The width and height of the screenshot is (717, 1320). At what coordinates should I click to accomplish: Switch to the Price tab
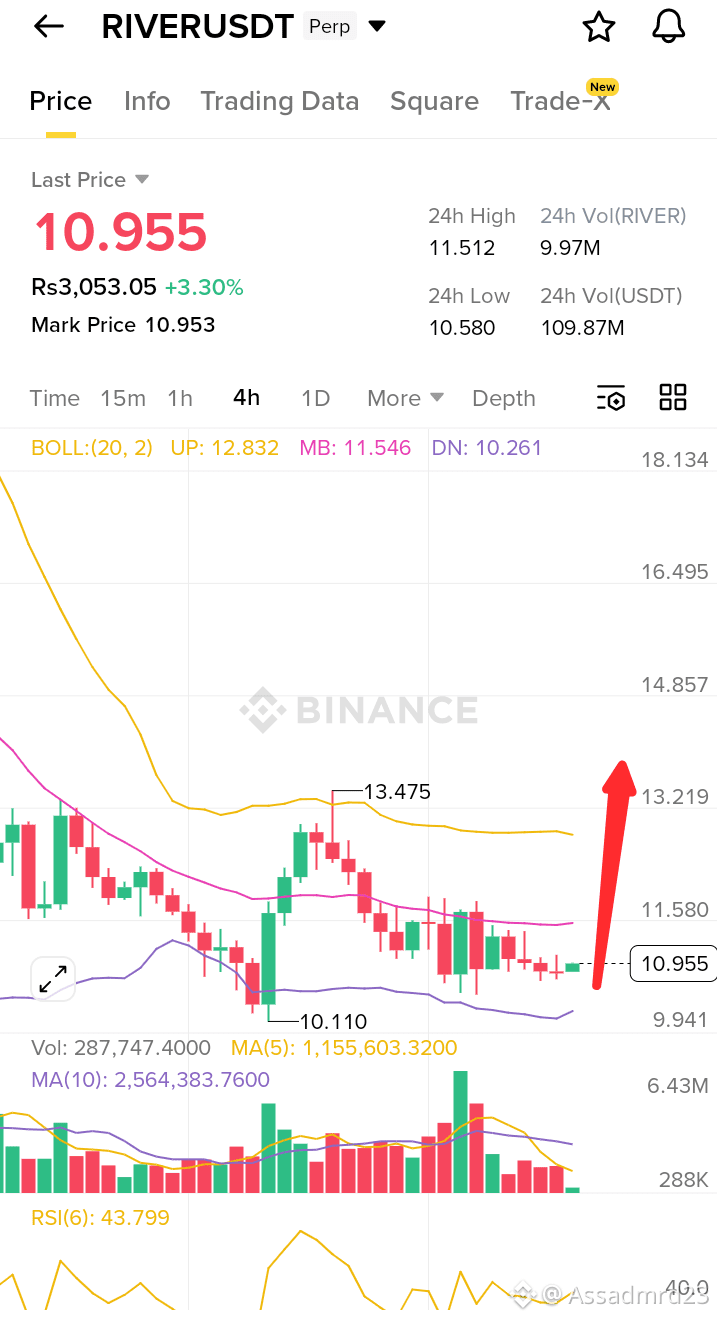61,101
